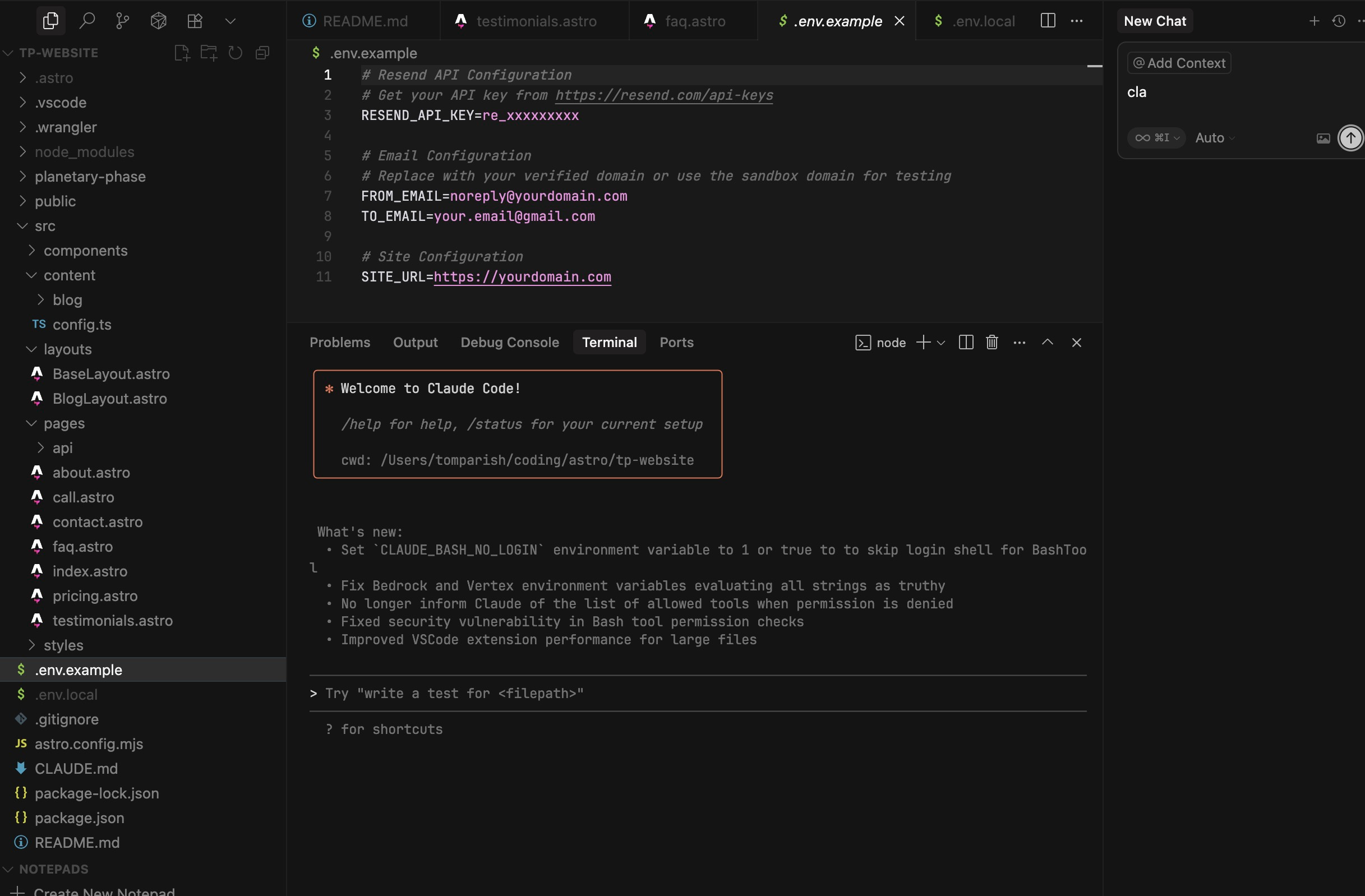Click the New File icon in explorer
The height and width of the screenshot is (896, 1365).
[182, 53]
